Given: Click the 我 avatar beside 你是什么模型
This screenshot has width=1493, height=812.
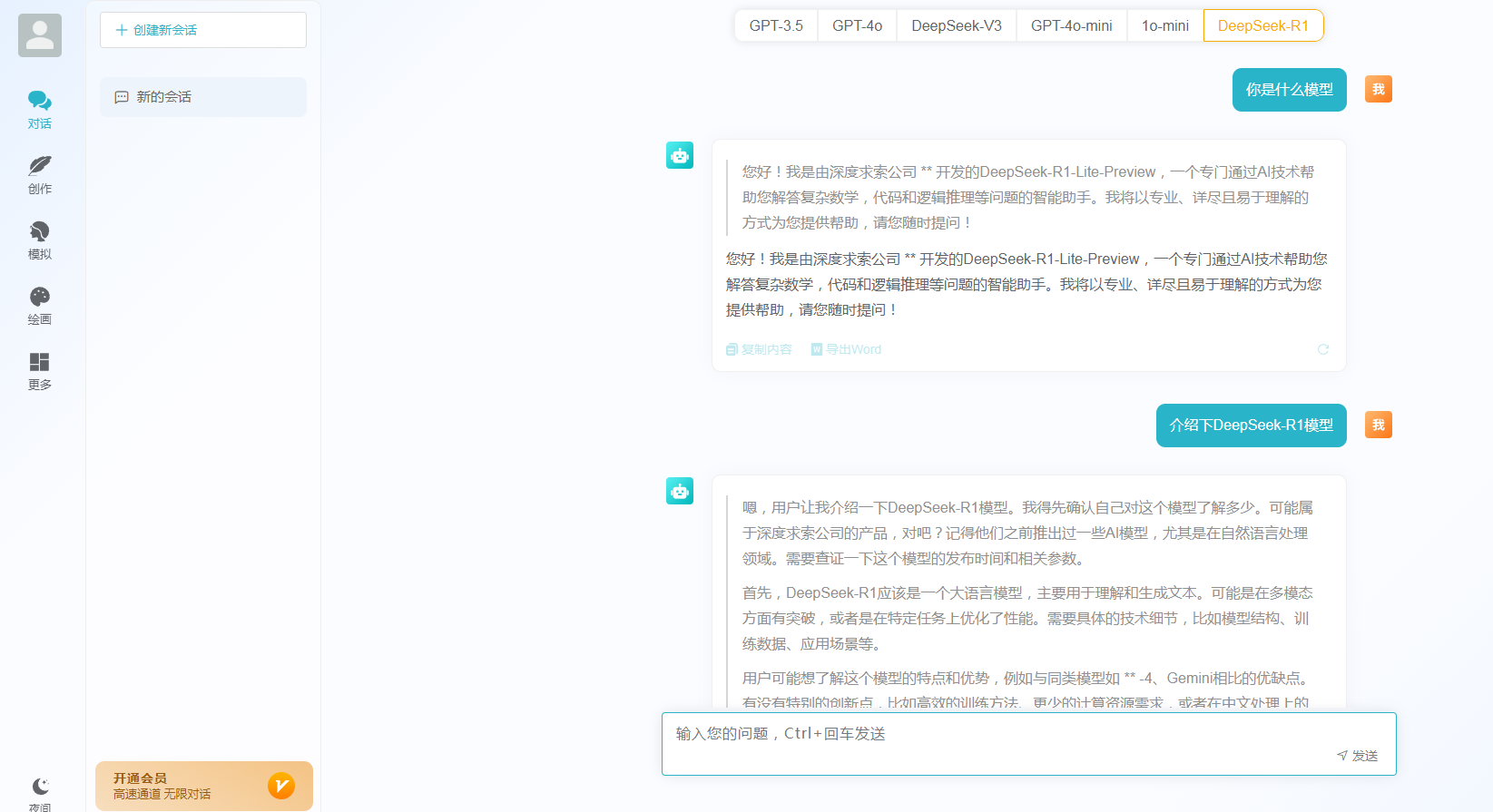Looking at the screenshot, I should [x=1379, y=89].
